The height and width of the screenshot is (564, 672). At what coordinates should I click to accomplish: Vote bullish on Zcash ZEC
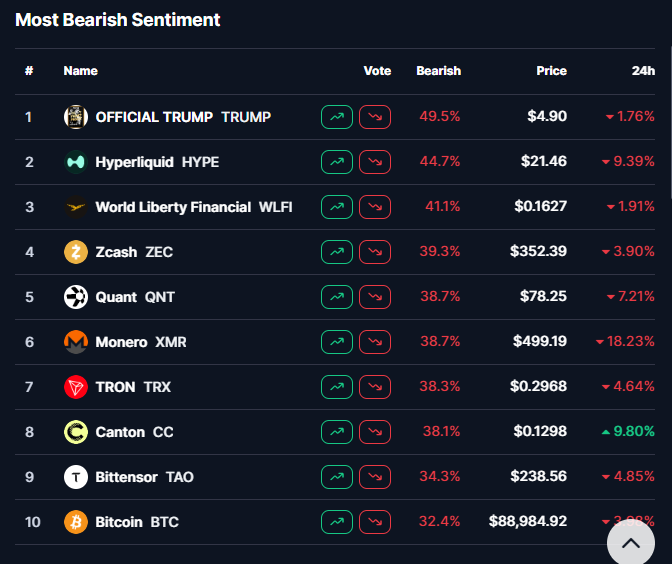[337, 252]
